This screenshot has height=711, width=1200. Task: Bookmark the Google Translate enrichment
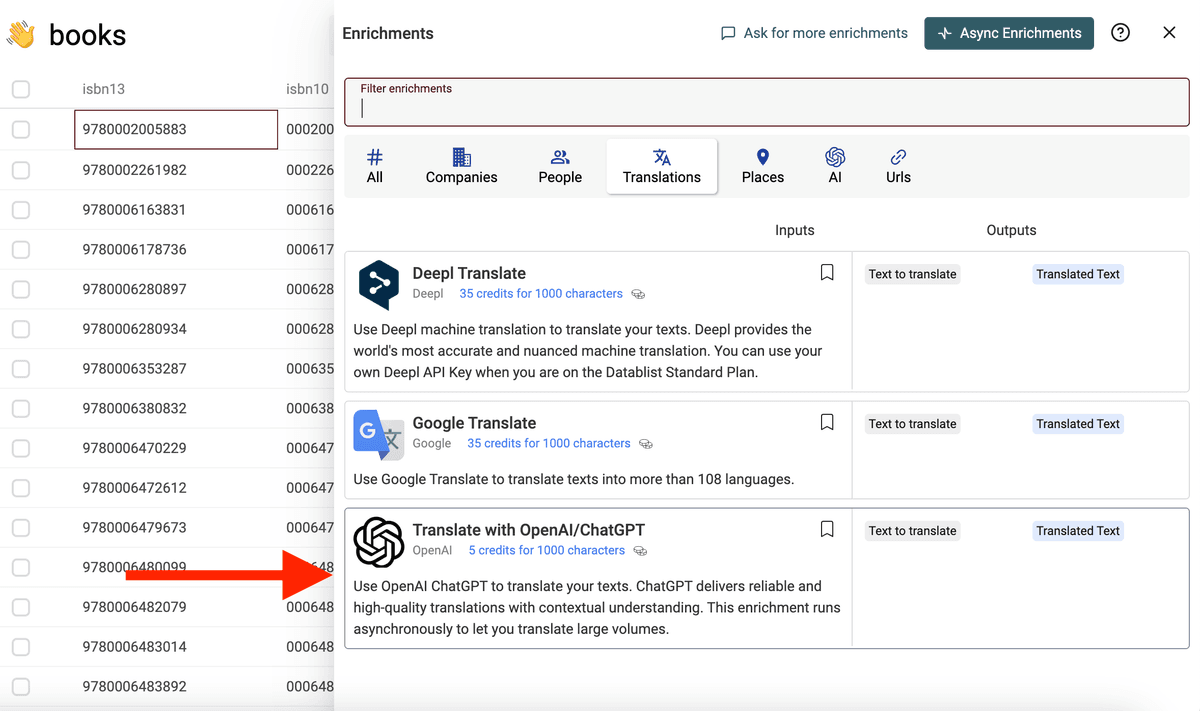point(827,423)
